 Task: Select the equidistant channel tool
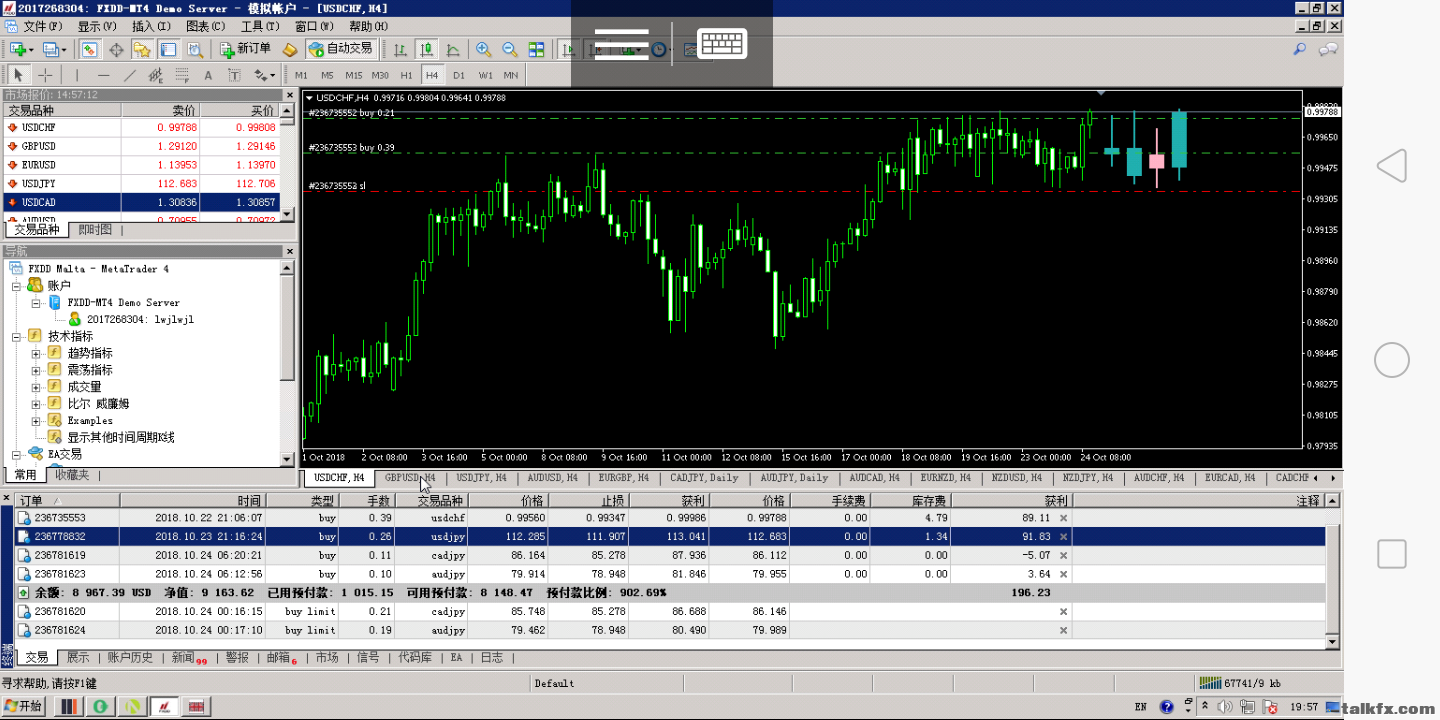click(156, 75)
